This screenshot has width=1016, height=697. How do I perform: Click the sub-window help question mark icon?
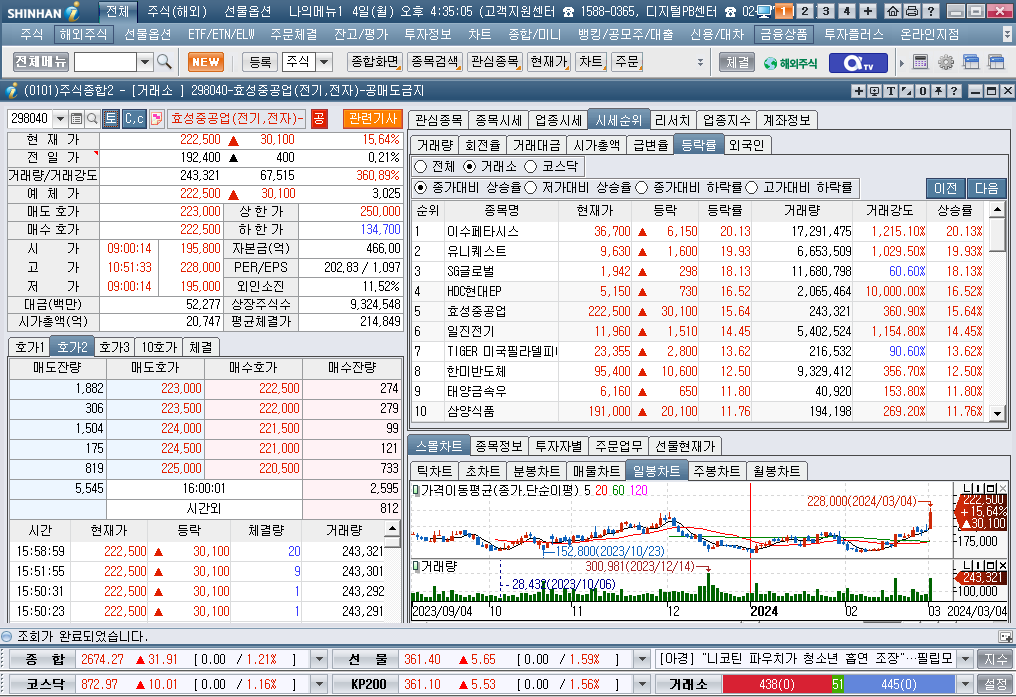tap(954, 91)
